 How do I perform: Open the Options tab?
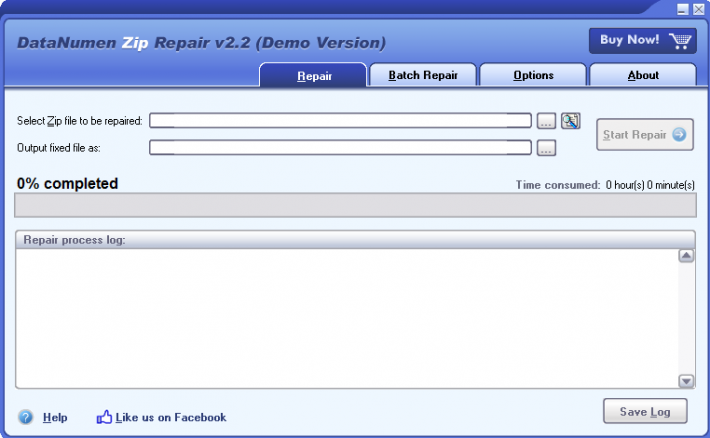coord(533,75)
